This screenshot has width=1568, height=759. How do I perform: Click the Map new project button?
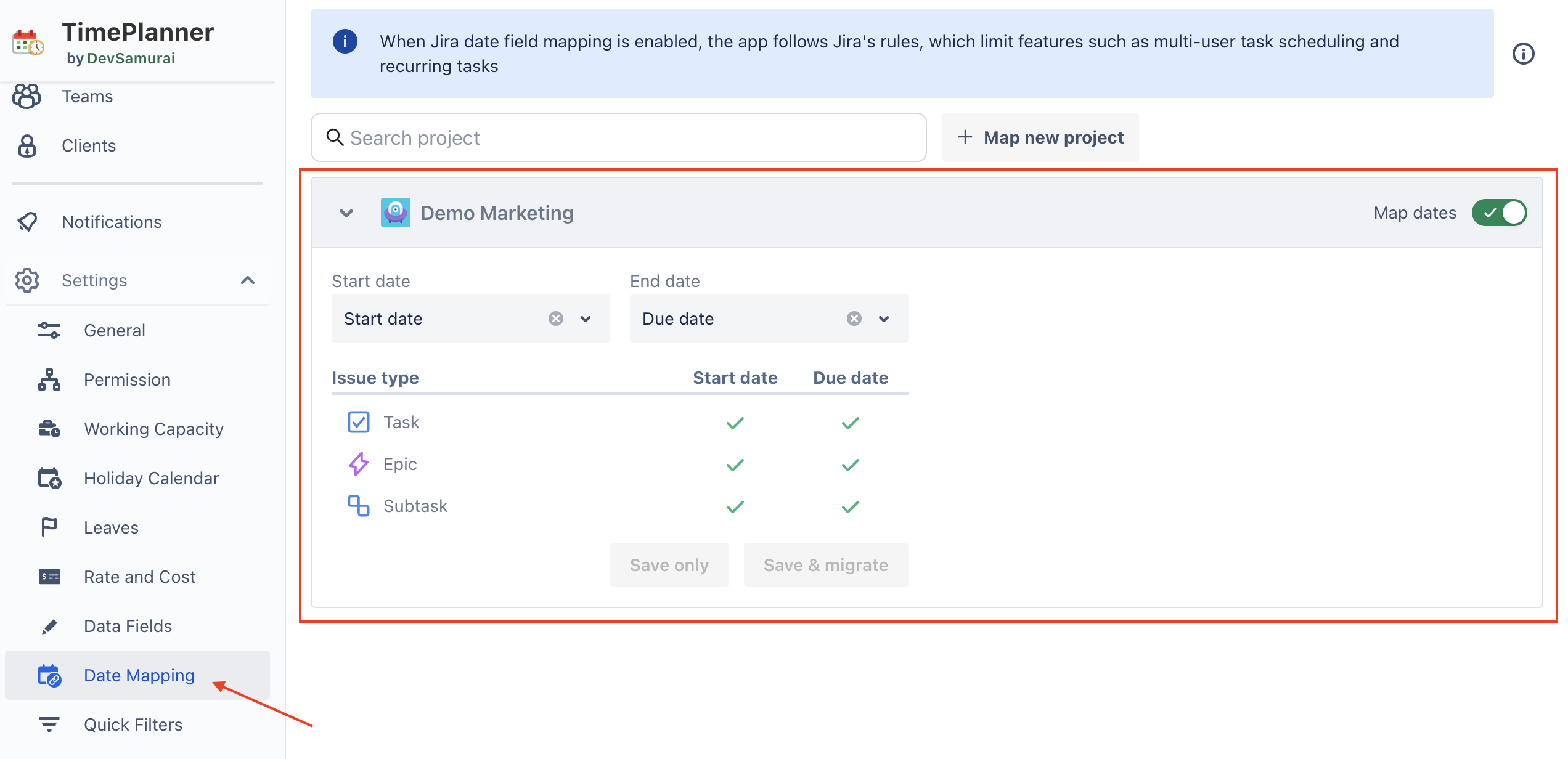[x=1040, y=137]
